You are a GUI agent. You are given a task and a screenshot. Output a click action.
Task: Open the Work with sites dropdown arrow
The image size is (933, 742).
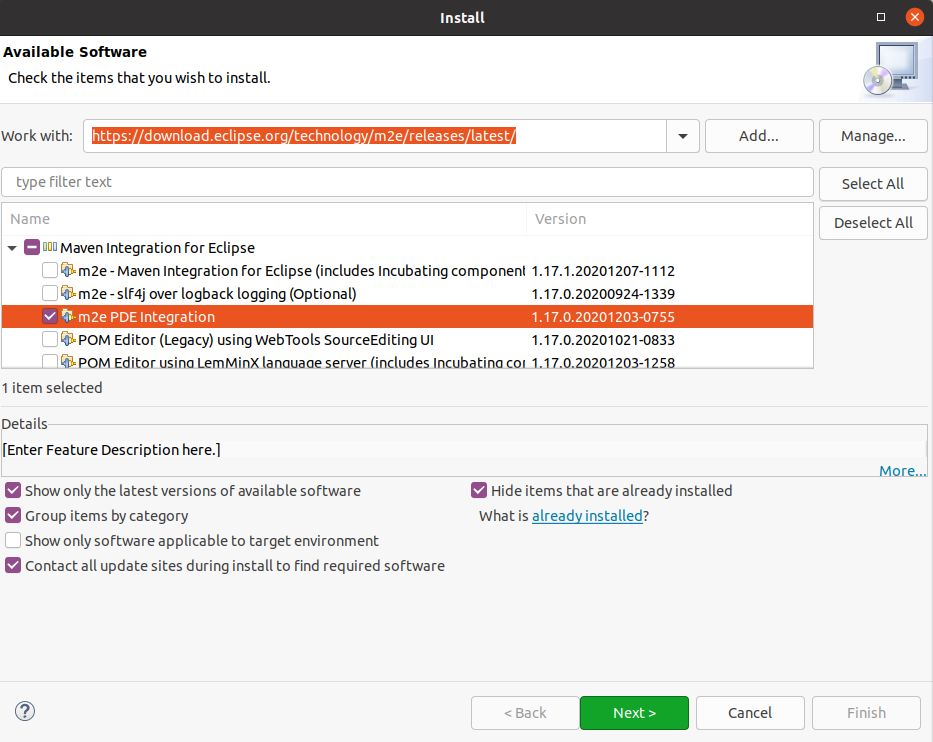tap(682, 136)
